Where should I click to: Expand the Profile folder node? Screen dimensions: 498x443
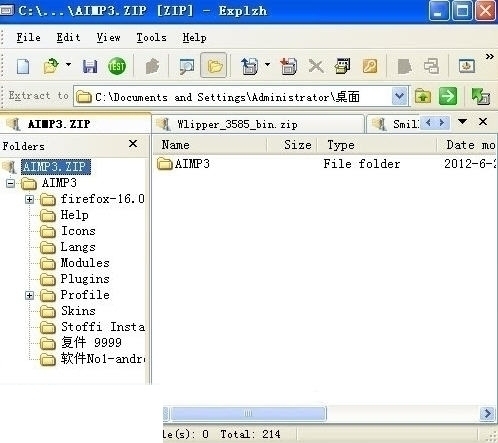click(30, 295)
